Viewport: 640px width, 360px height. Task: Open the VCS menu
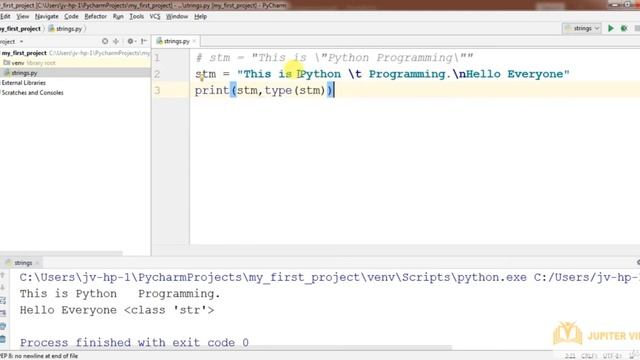coord(155,16)
